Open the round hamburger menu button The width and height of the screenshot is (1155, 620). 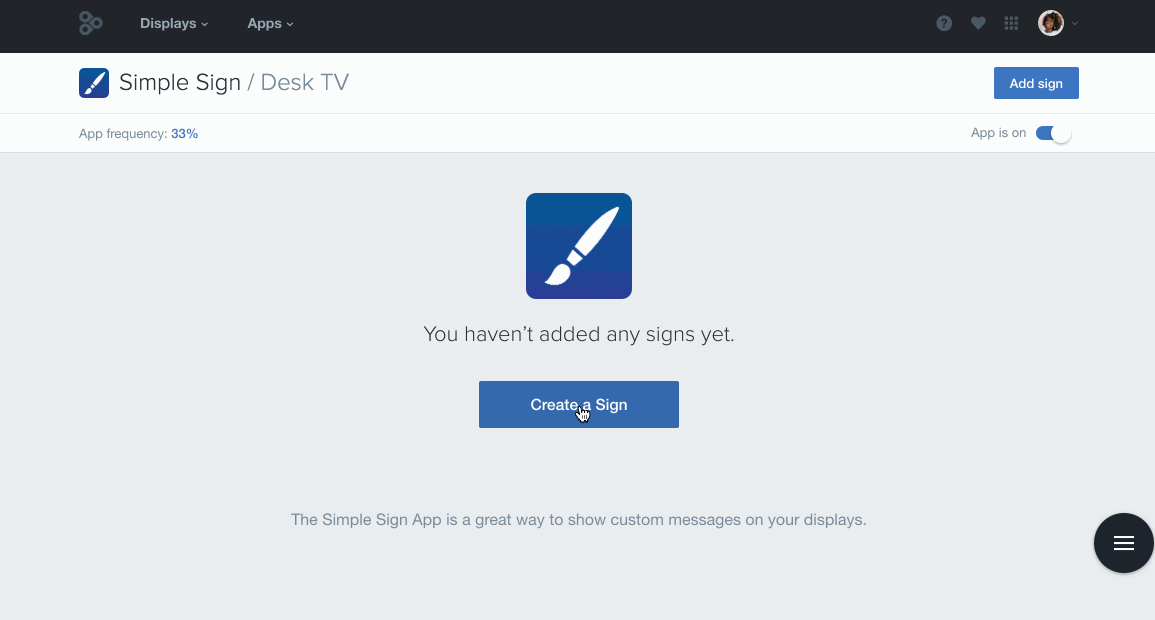point(1123,543)
